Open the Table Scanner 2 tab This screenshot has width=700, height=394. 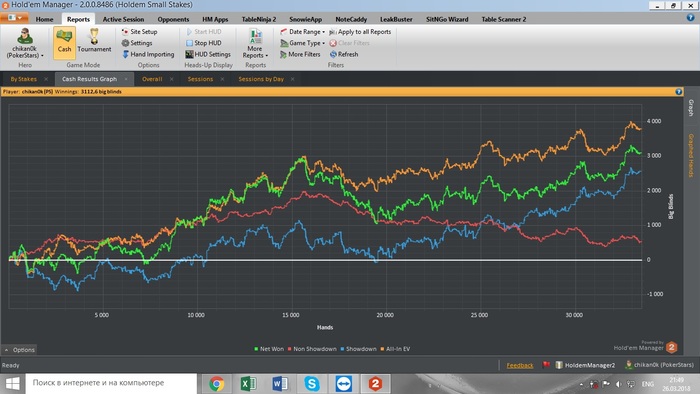coord(504,19)
